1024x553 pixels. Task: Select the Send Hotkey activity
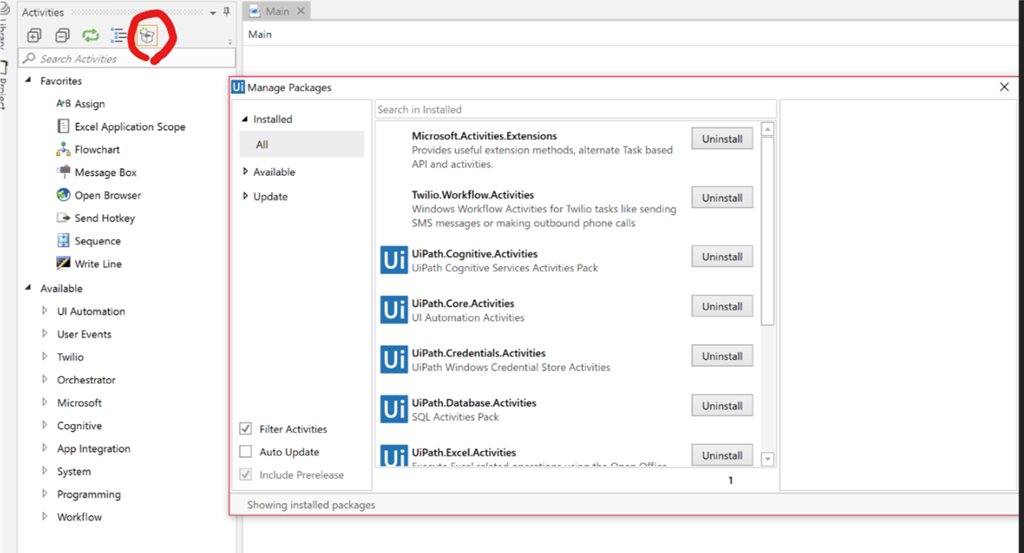(104, 218)
